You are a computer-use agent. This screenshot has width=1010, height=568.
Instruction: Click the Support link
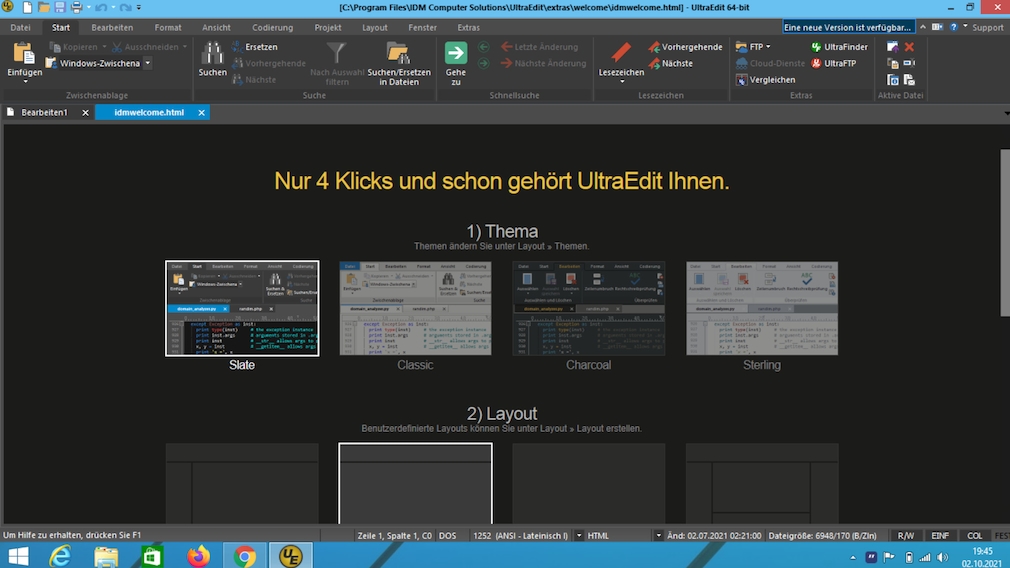coord(987,28)
